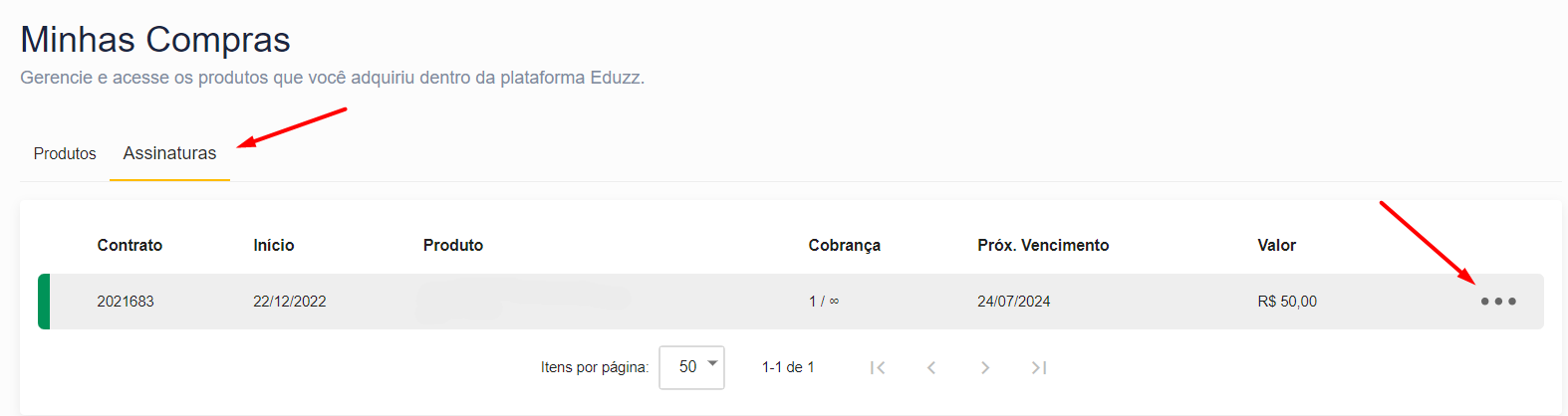The height and width of the screenshot is (416, 1568).
Task: Click the Início column header
Action: [274, 246]
